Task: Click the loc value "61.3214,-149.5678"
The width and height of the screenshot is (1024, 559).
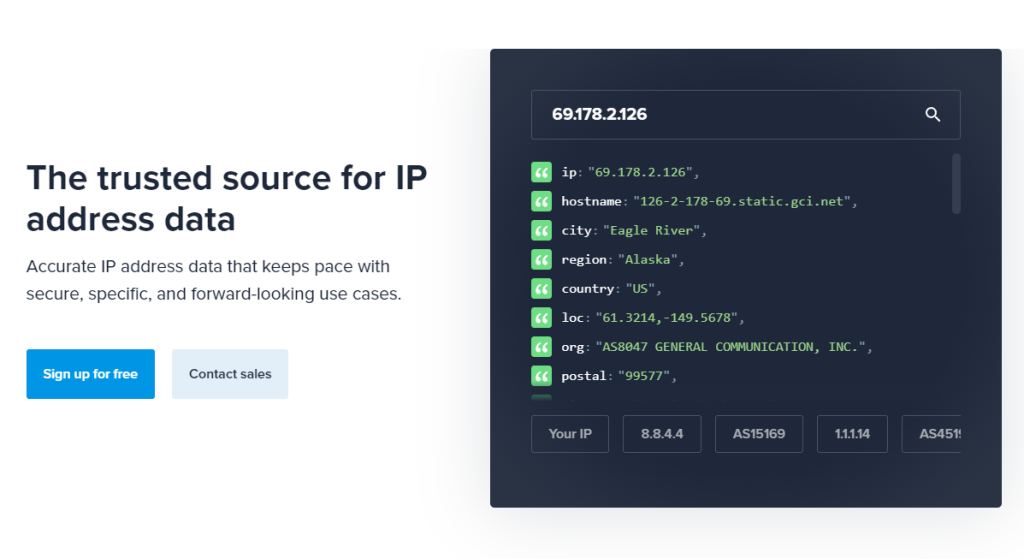Action: [x=666, y=318]
